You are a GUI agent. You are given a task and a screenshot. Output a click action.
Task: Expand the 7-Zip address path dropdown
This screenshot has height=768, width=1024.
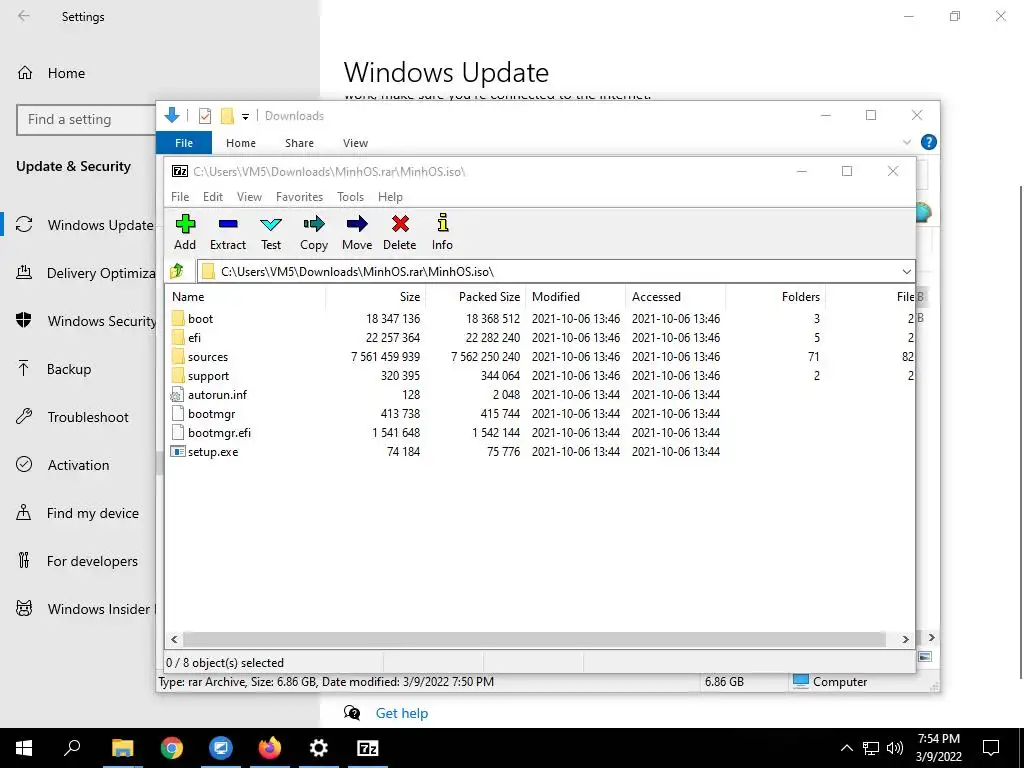coord(906,271)
